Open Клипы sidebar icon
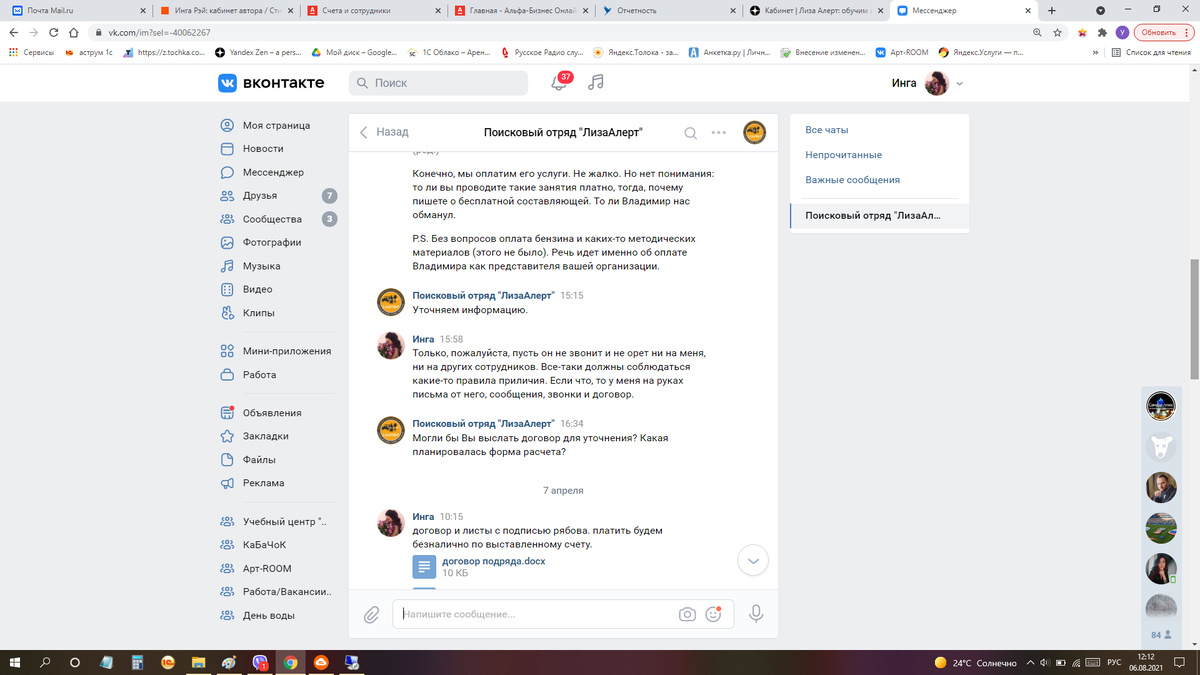The width and height of the screenshot is (1200, 675). tap(227, 313)
